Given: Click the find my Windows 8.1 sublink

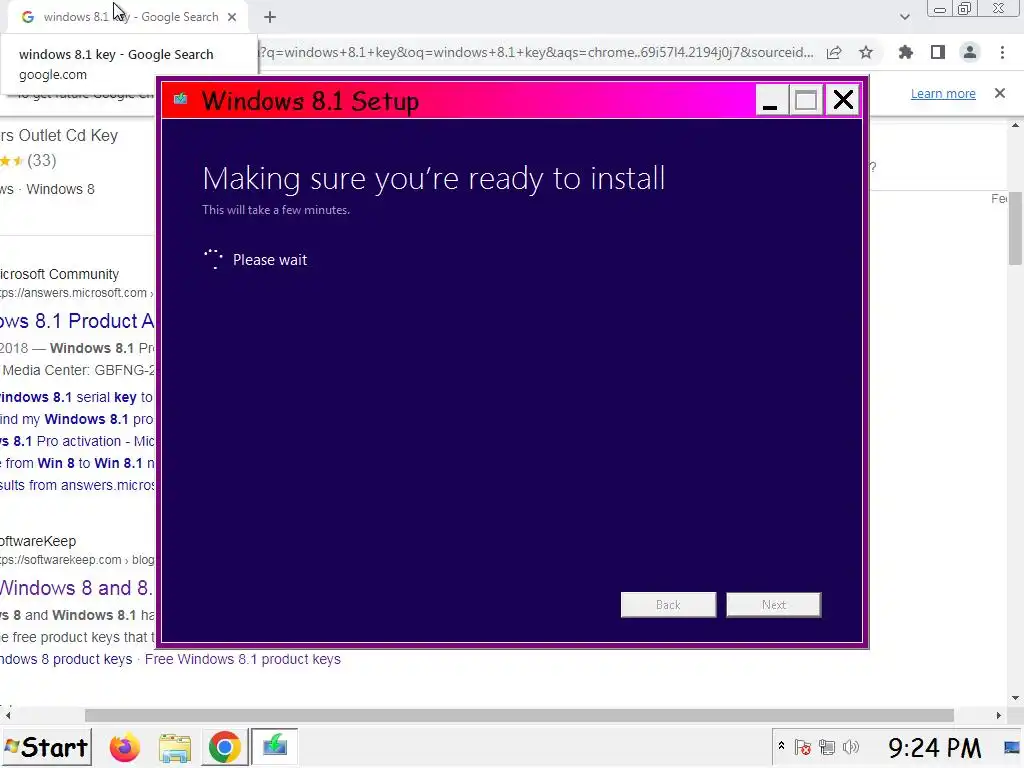Looking at the screenshot, I should pyautogui.click(x=76, y=419).
